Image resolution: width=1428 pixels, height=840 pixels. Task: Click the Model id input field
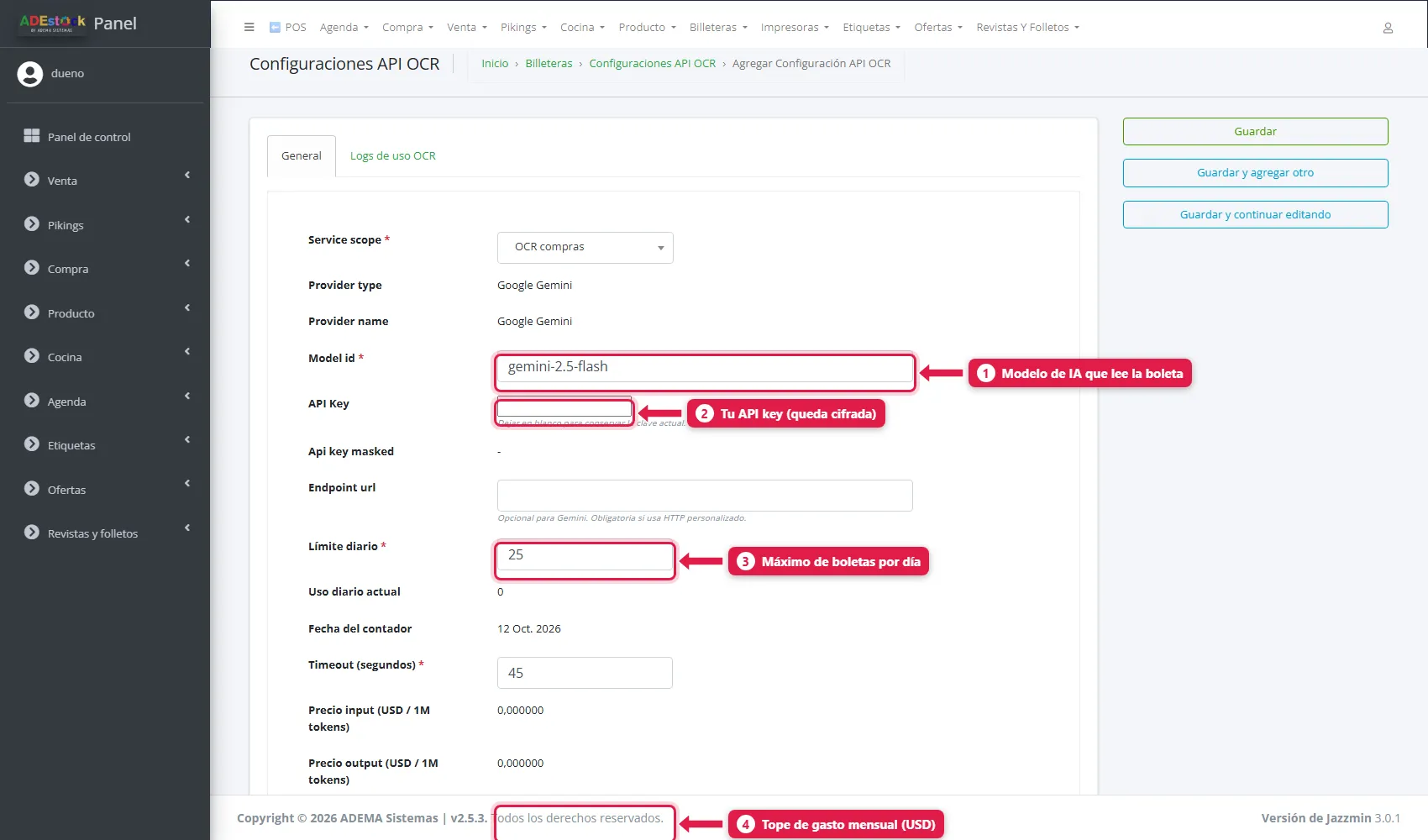pyautogui.click(x=705, y=368)
